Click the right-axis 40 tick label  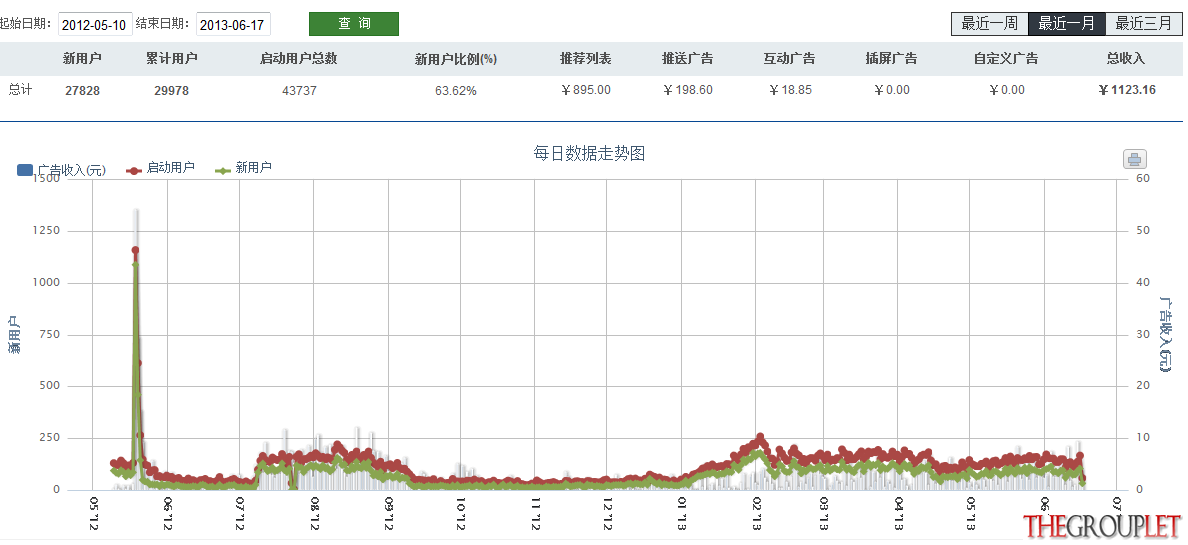coord(1143,282)
